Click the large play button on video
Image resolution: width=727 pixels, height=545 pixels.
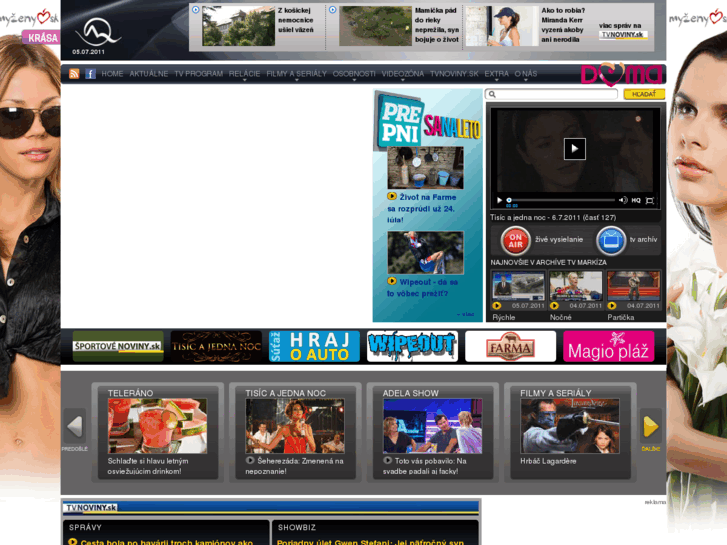(x=574, y=149)
